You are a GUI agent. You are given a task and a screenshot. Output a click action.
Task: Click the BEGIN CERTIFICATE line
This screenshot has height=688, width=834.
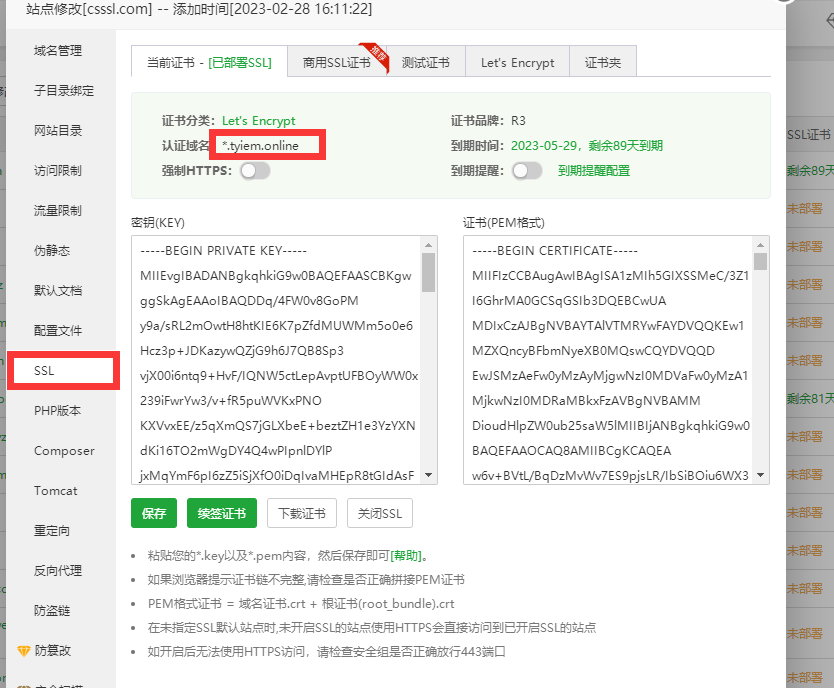point(555,250)
